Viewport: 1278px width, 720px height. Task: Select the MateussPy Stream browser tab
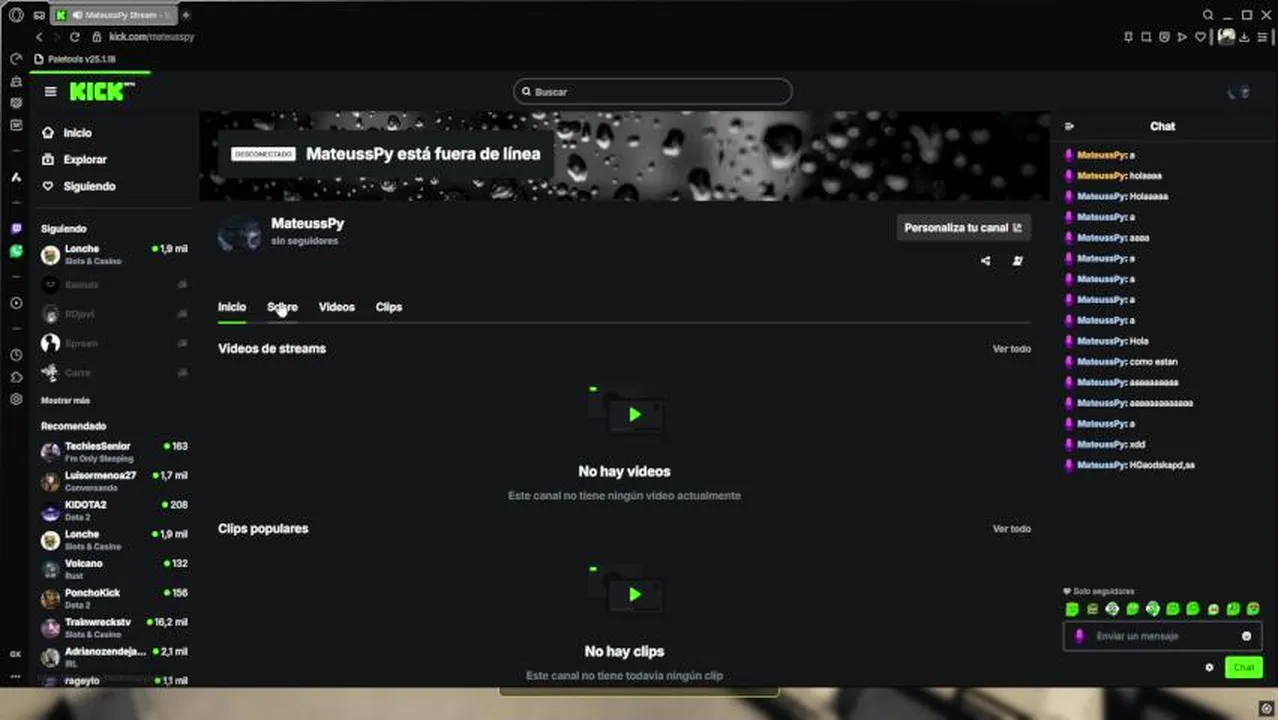[x=112, y=15]
